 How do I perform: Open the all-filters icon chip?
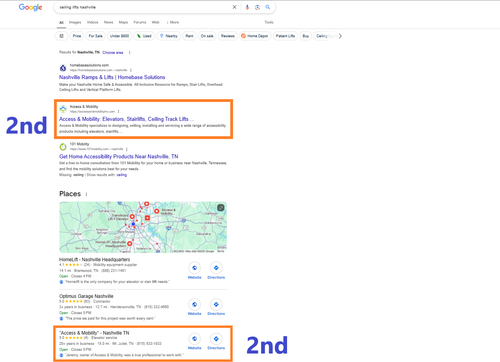[x=61, y=36]
